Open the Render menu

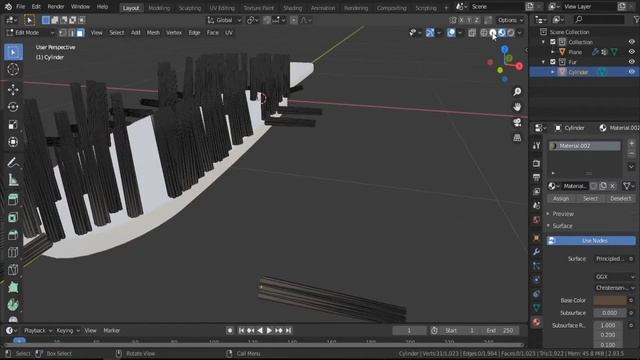click(56, 7)
